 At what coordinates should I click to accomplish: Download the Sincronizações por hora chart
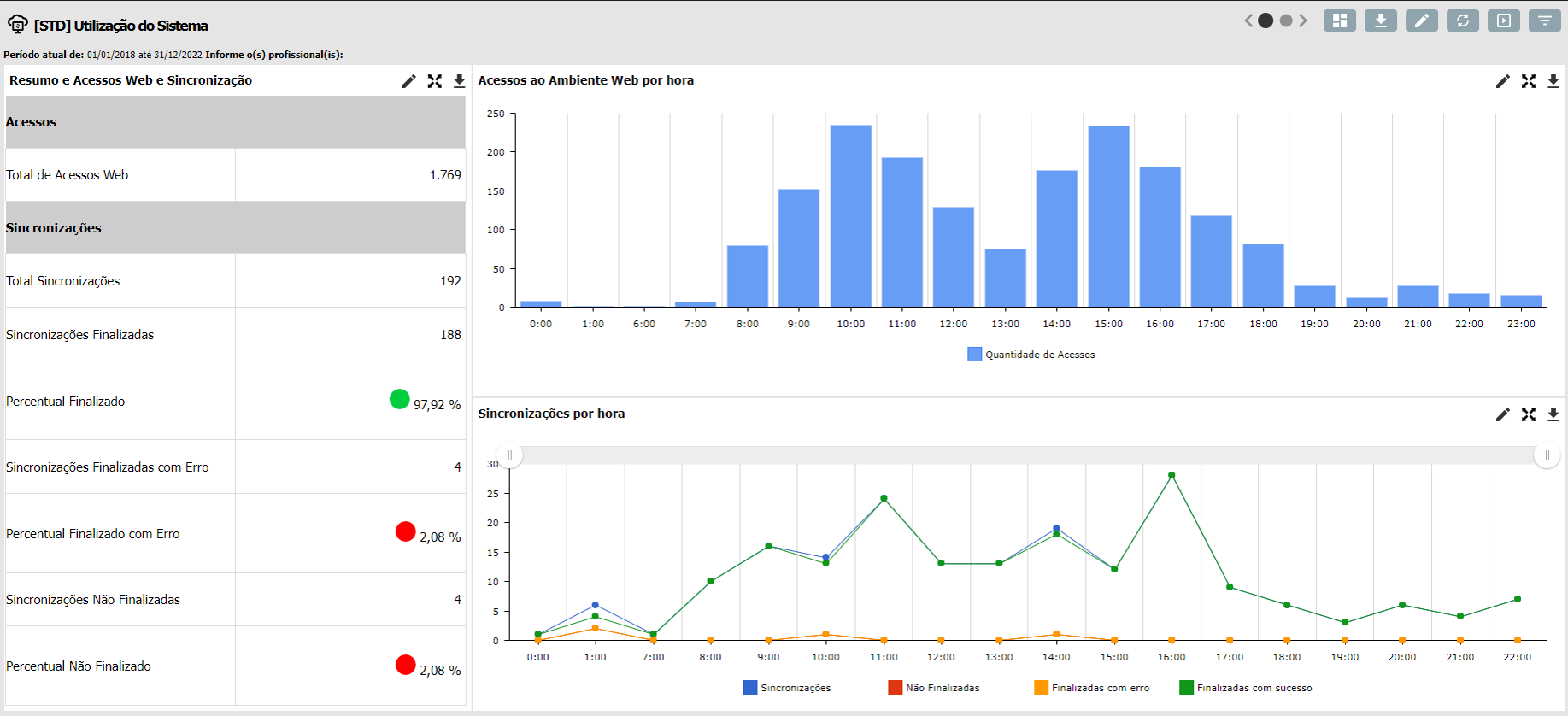(1553, 414)
